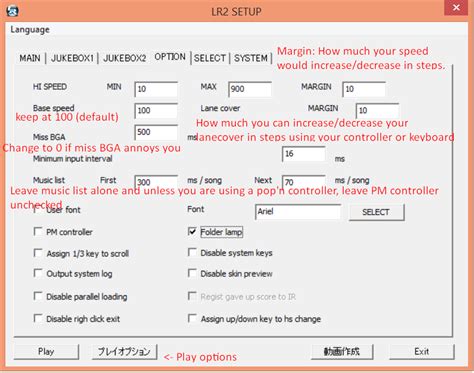Click the SELECT font button
Viewport: 474px width, 373px height.
377,212
